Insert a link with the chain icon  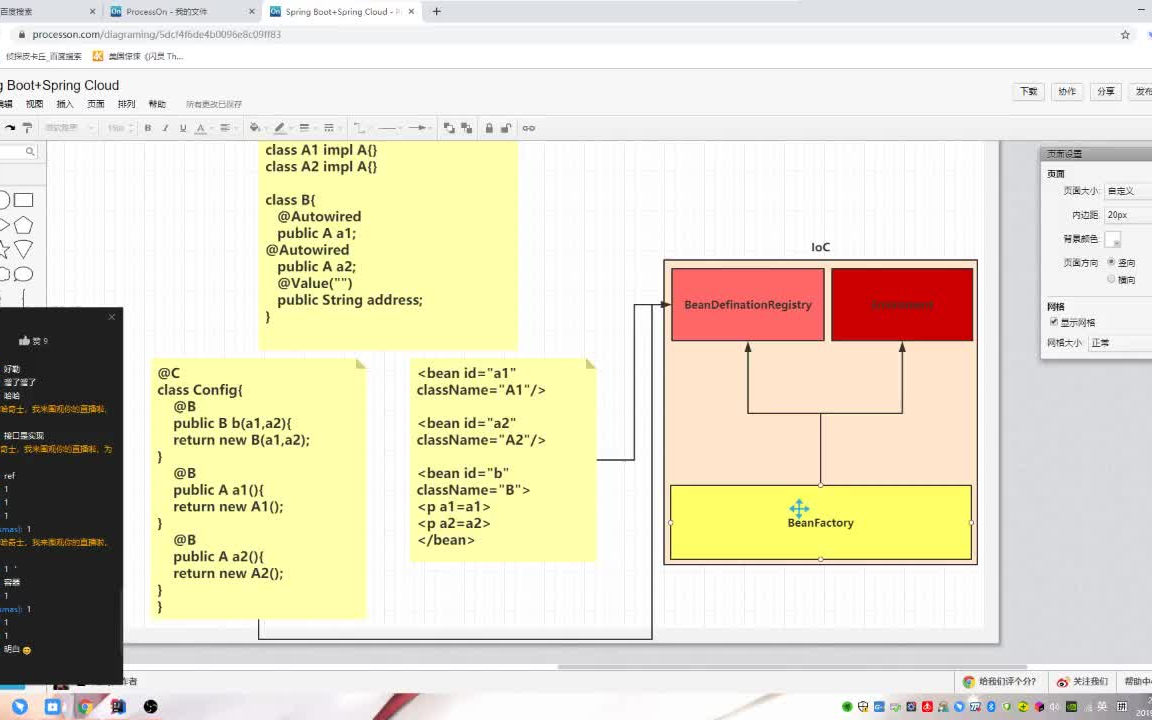[x=529, y=128]
